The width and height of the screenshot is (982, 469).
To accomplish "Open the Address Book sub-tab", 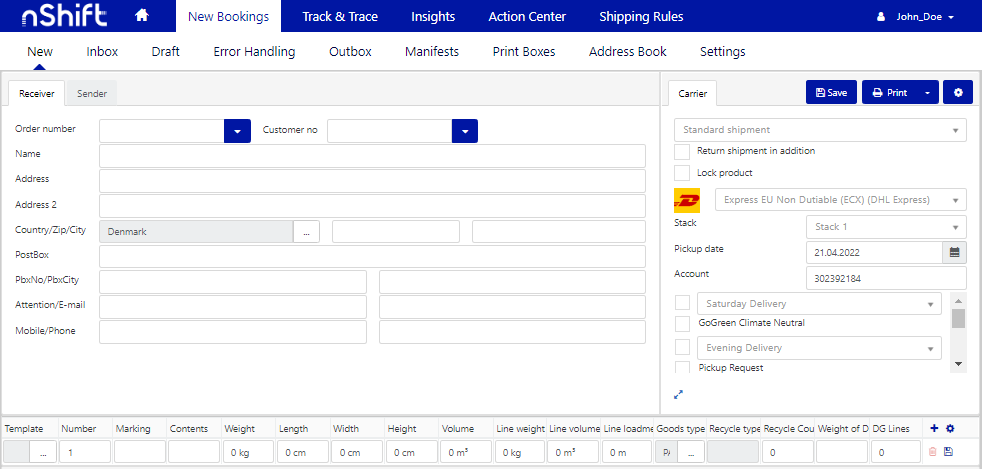I will click(x=628, y=51).
